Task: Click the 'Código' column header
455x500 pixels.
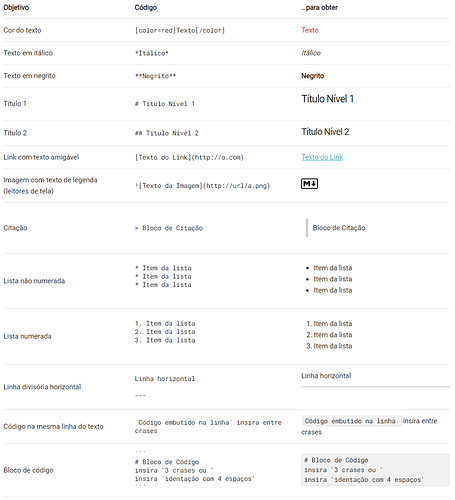Action: (x=146, y=7)
